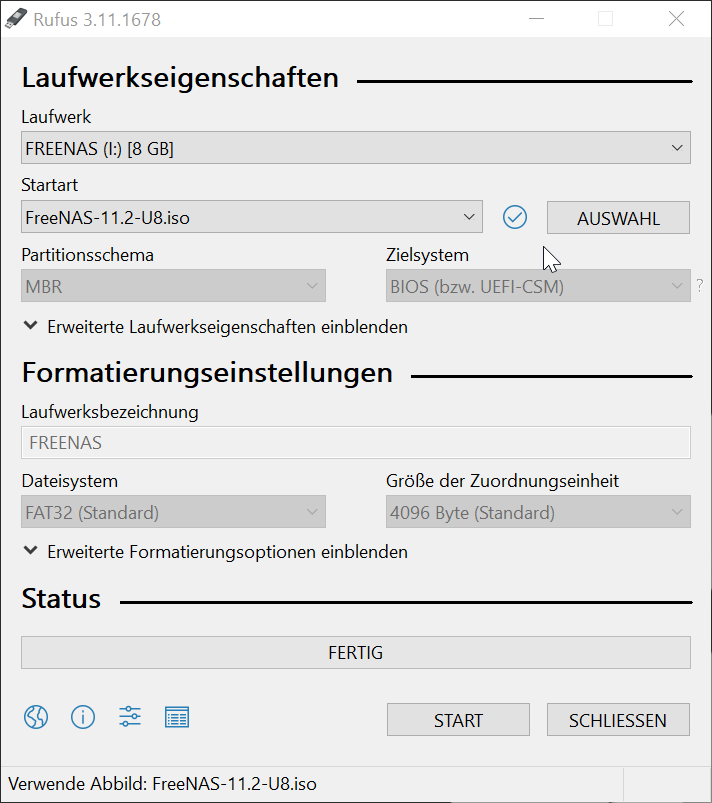Open the Größe der Zuordnungseinheit dropdown
Viewport: 712px width, 803px height.
tap(538, 512)
